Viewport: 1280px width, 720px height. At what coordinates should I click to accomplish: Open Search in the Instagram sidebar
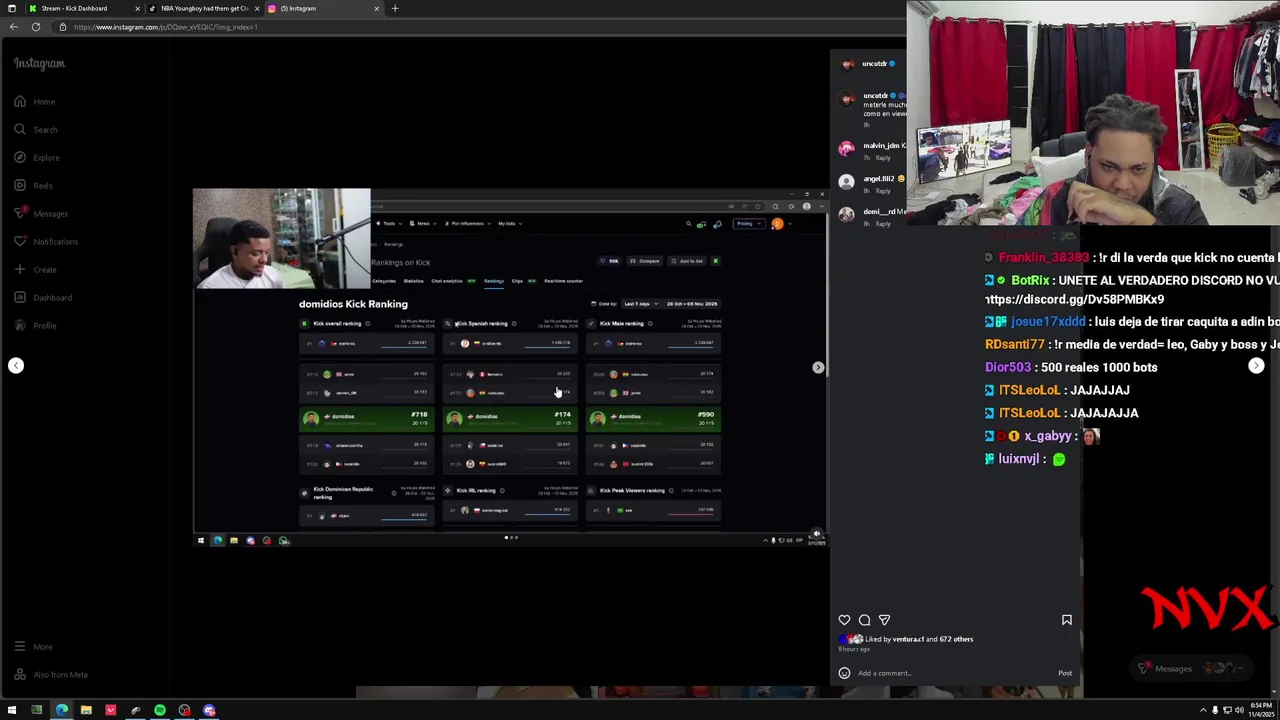36,129
